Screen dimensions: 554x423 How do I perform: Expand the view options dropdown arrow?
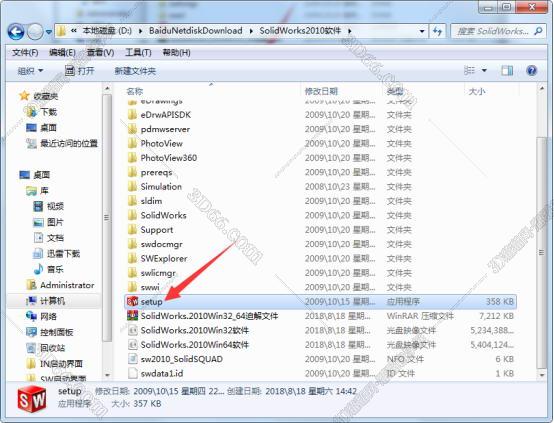[484, 71]
